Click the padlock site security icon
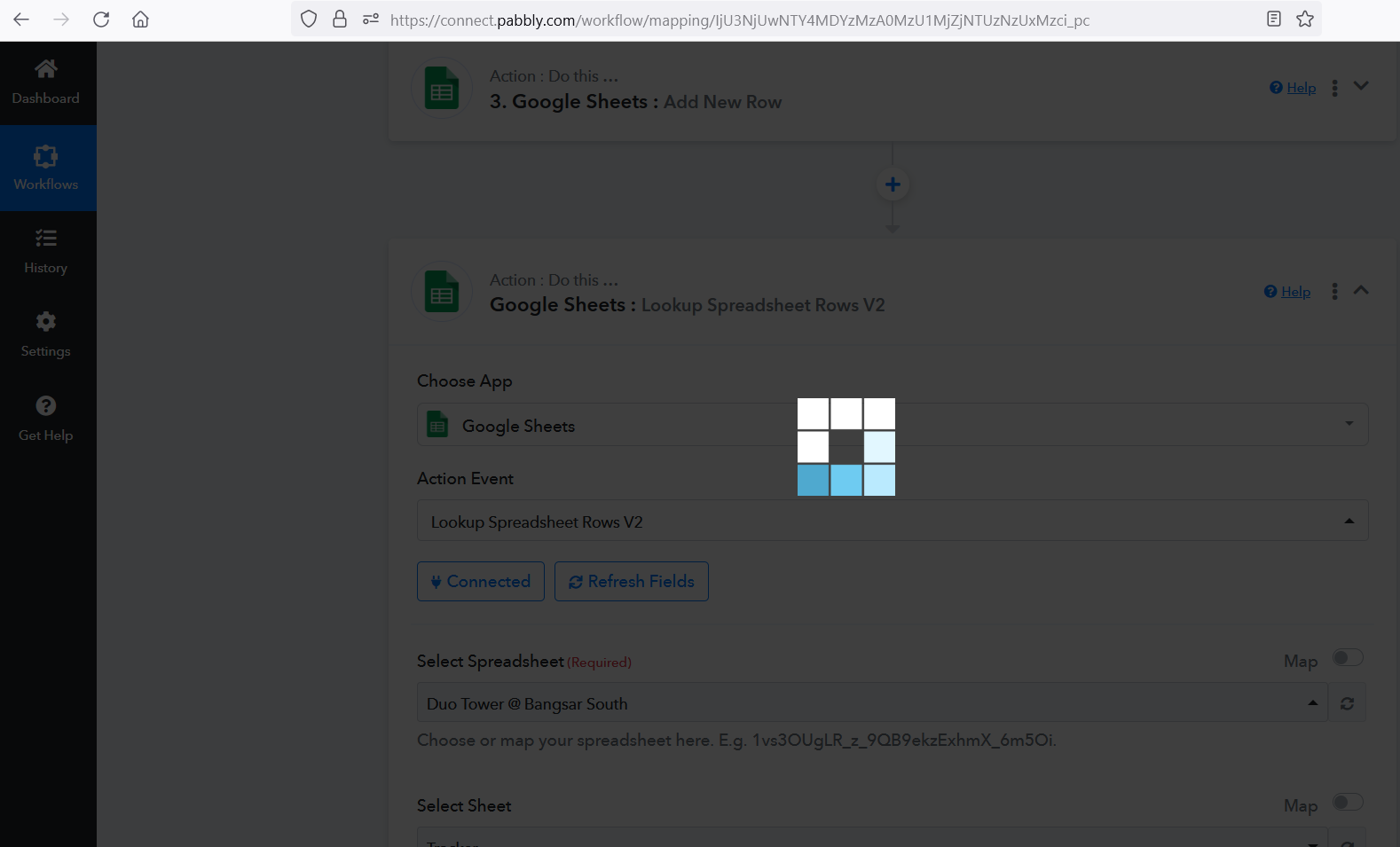Screen dimensions: 1400x847 tap(340, 20)
